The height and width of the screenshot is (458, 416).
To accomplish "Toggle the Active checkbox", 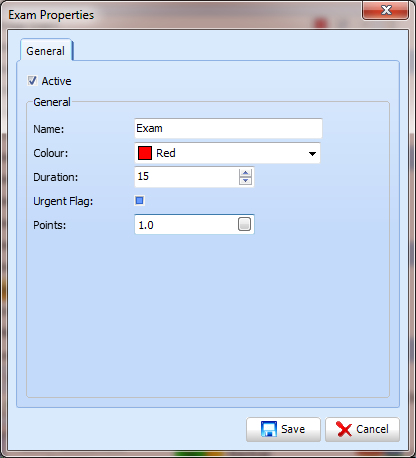I will click(32, 81).
